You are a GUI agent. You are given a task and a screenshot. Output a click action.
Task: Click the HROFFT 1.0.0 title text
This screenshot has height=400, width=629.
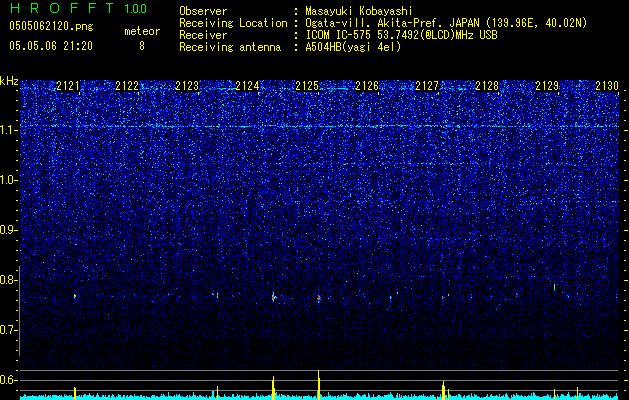[79, 8]
